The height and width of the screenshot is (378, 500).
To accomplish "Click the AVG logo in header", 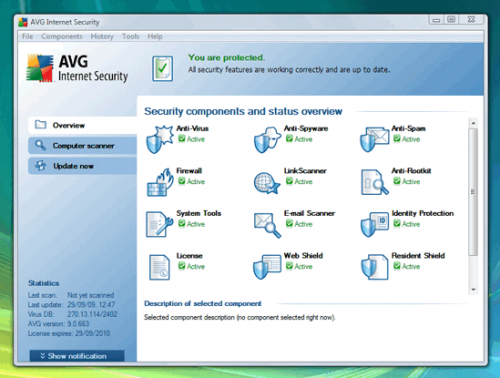I will [x=40, y=68].
